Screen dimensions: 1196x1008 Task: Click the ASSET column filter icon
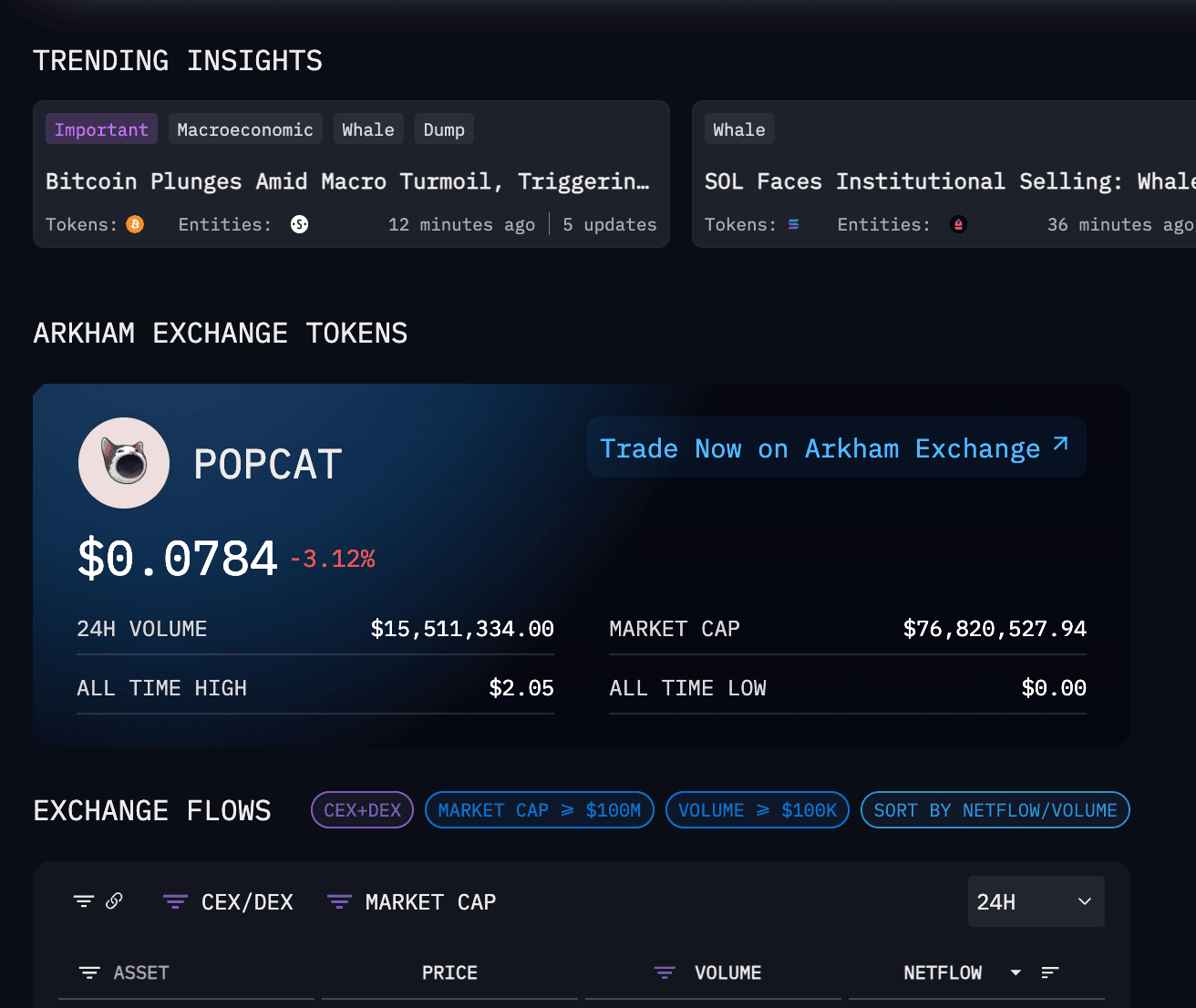[89, 973]
